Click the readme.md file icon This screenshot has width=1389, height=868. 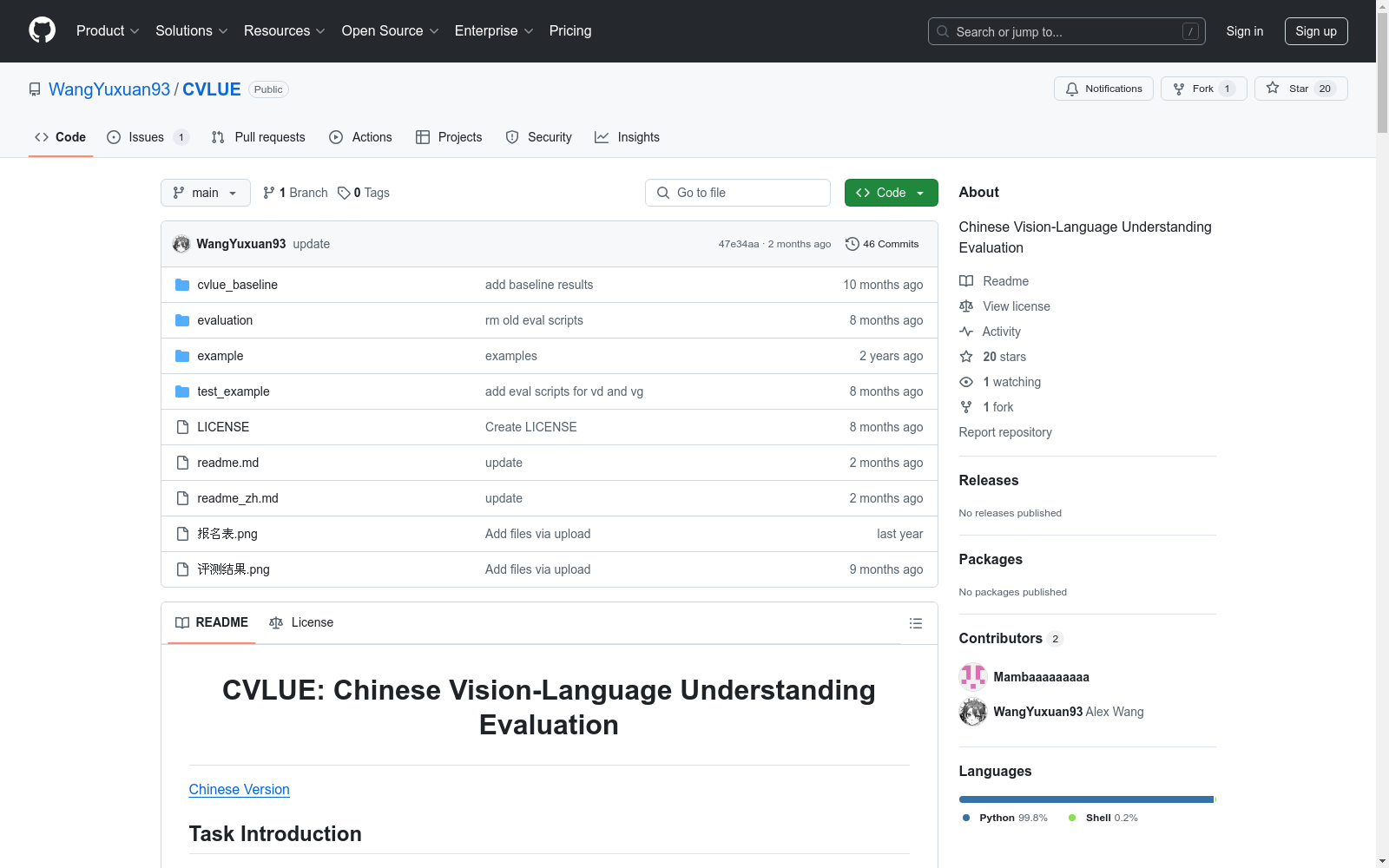(x=182, y=463)
